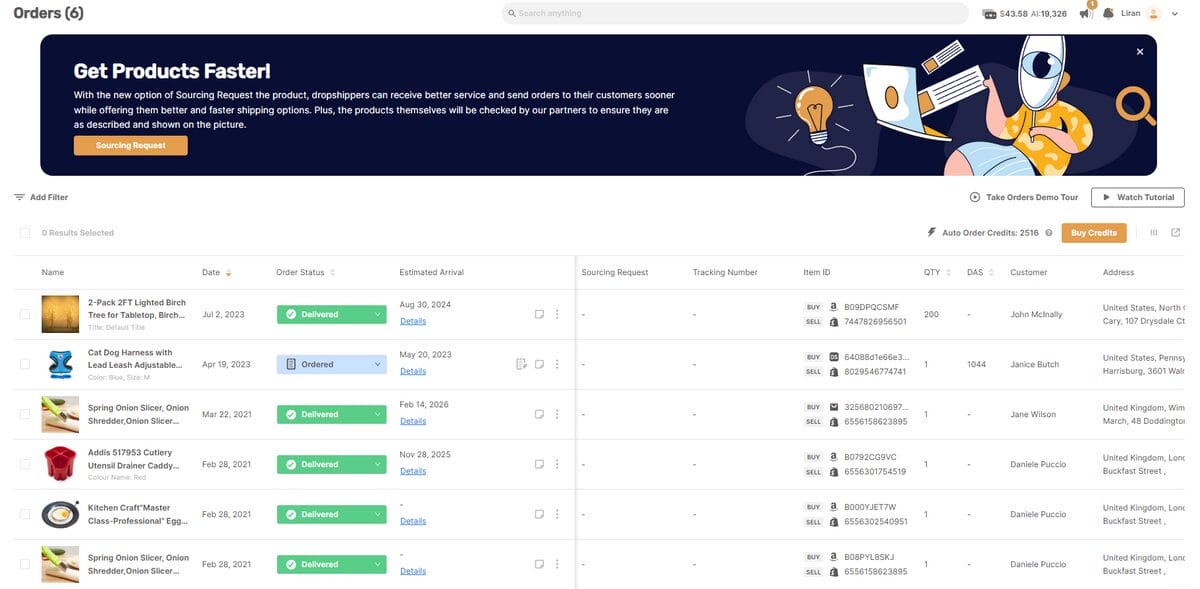The height and width of the screenshot is (589, 1200).
Task: Select the checkbox on the first order row
Action: tap(24, 313)
